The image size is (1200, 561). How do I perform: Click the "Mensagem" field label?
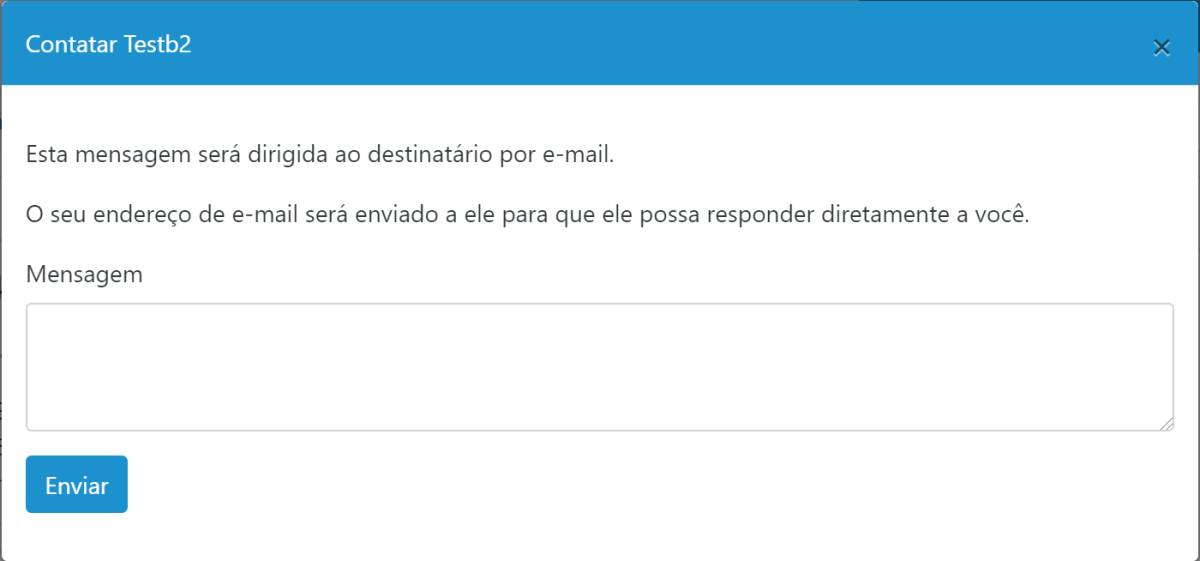[x=84, y=274]
